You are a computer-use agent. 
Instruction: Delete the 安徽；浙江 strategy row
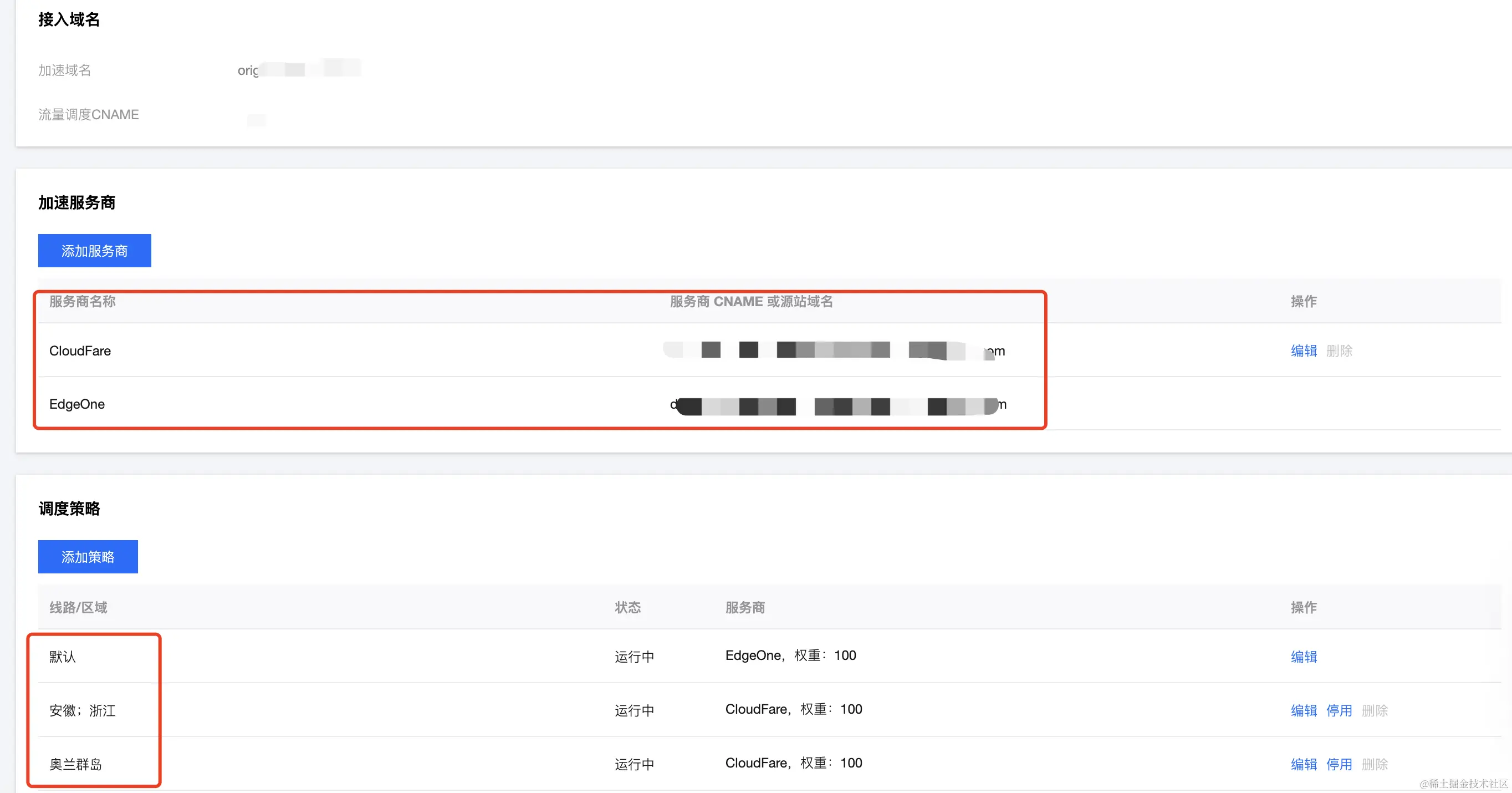1375,711
